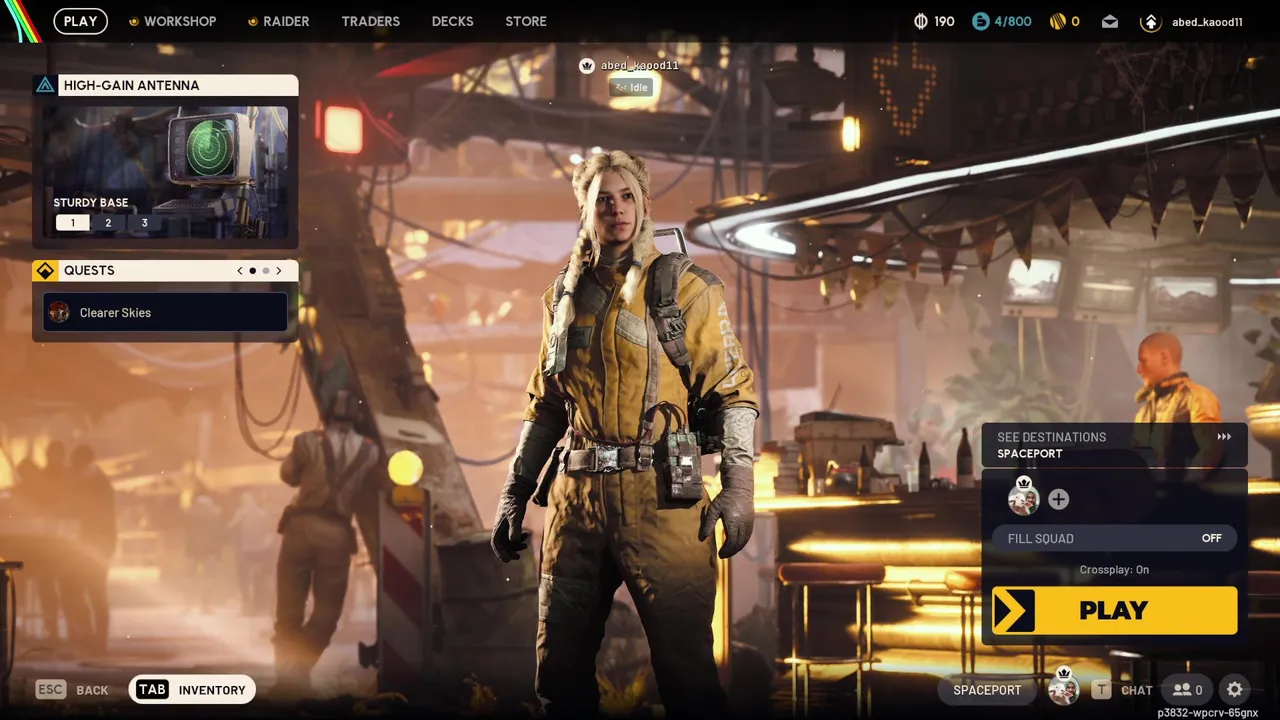Click the SPACEPORT location label at bottom

click(x=987, y=690)
